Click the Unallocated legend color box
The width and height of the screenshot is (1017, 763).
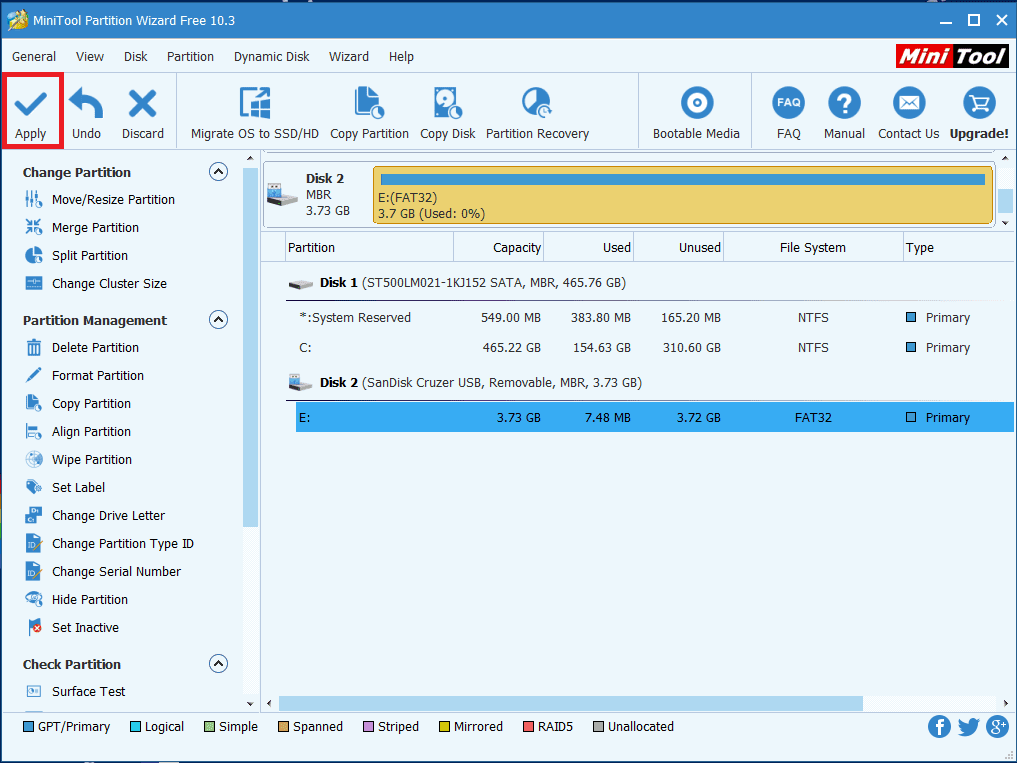598,726
